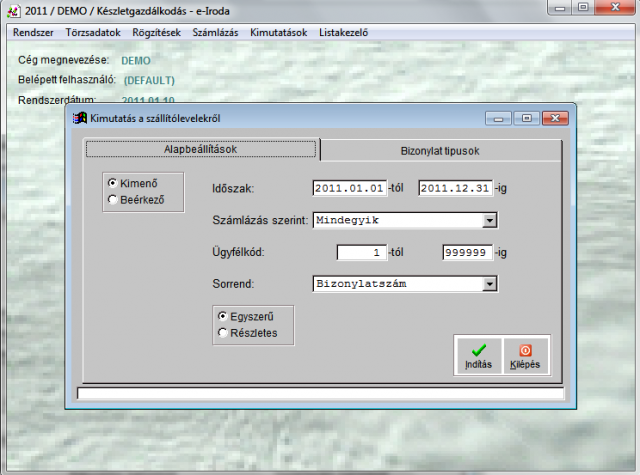Open the Listakezelő menu
Viewport: 640px width, 475px height.
(x=344, y=33)
